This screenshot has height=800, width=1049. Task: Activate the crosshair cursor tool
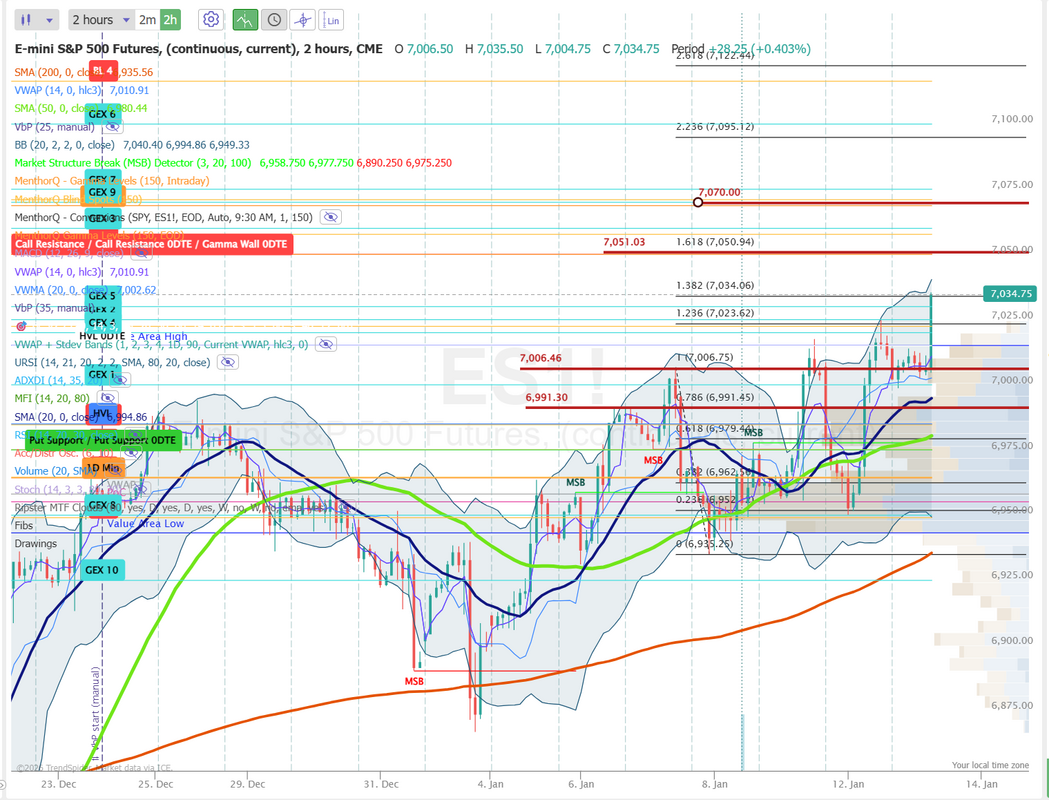click(303, 19)
